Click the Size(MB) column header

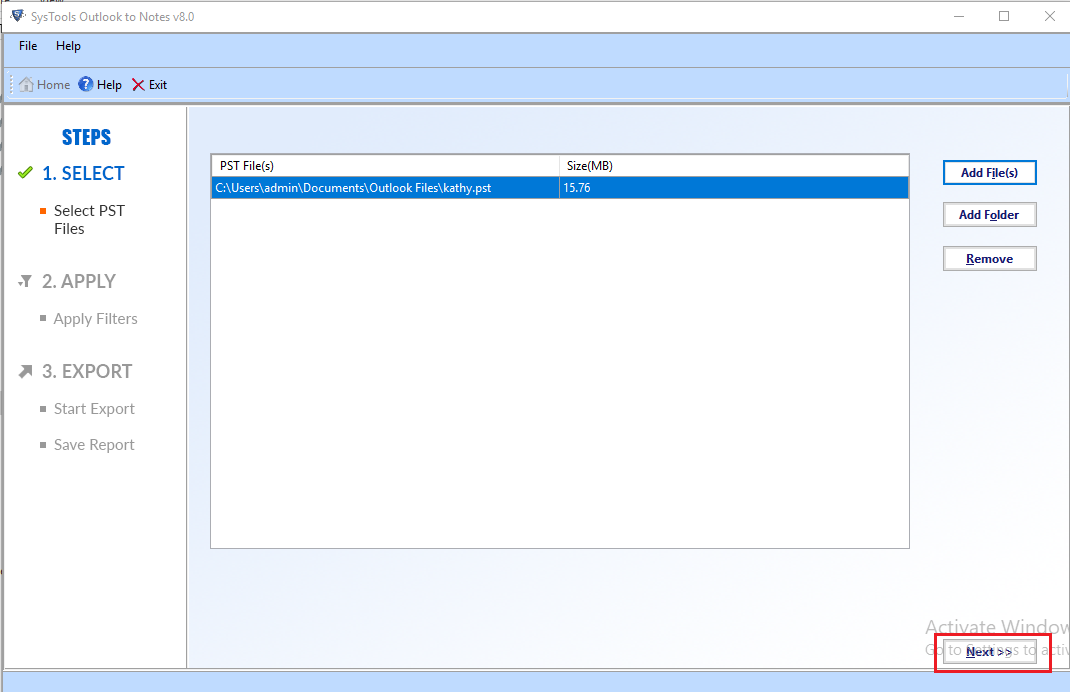734,166
